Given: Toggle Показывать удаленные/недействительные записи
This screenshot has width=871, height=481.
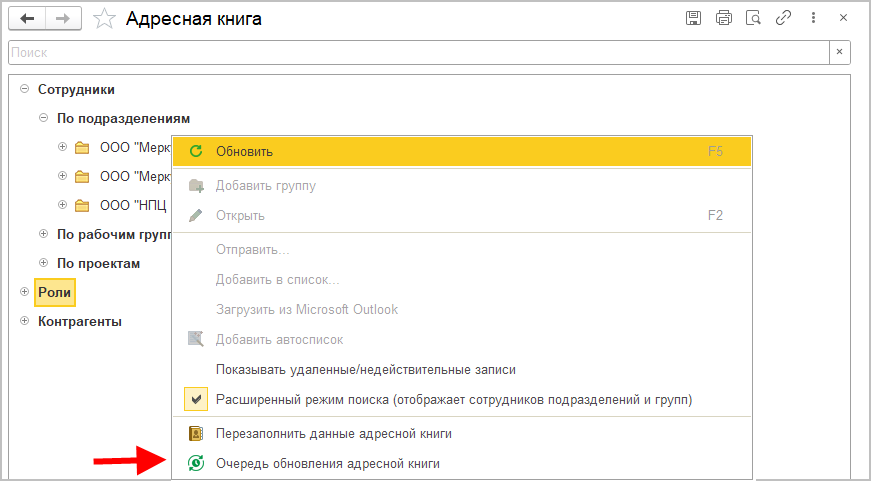Looking at the screenshot, I should pos(365,369).
